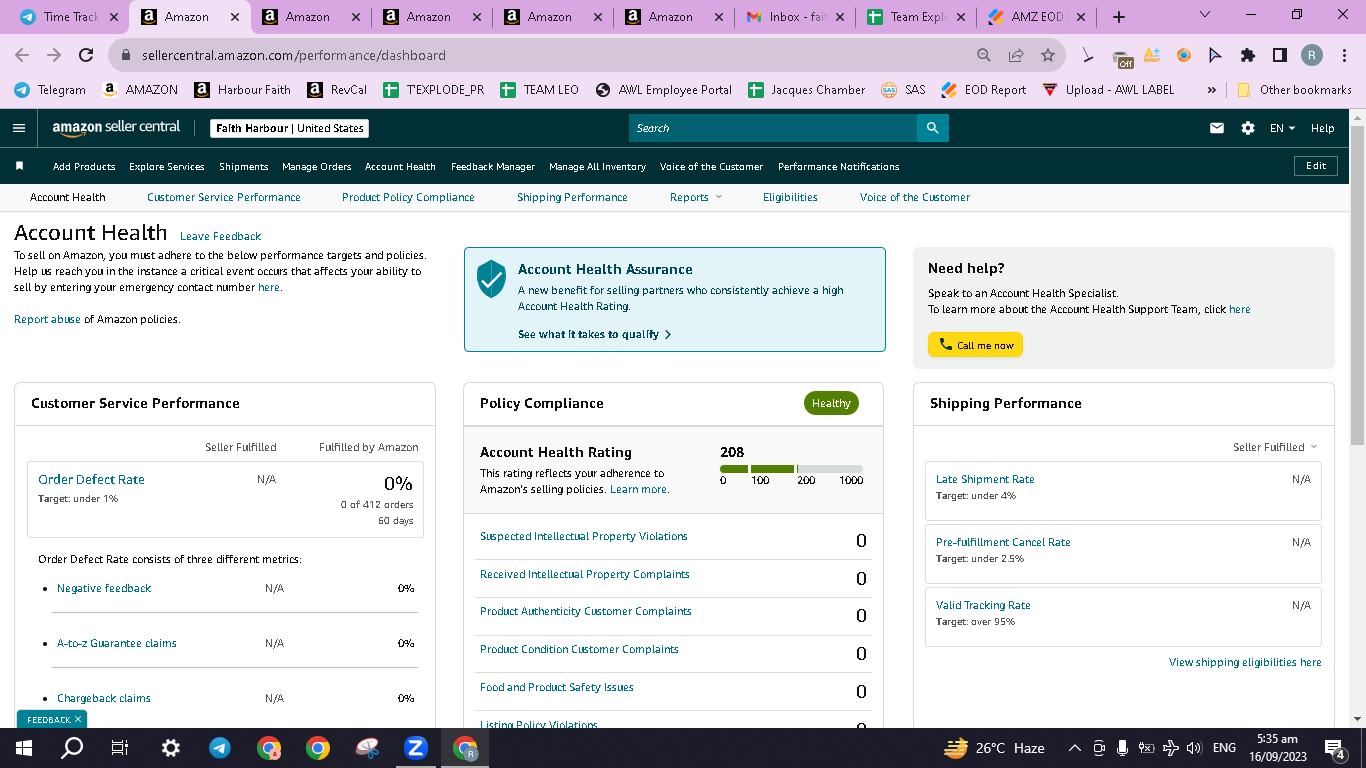Click the browser address bar URL
Viewport: 1366px width, 768px height.
294,55
